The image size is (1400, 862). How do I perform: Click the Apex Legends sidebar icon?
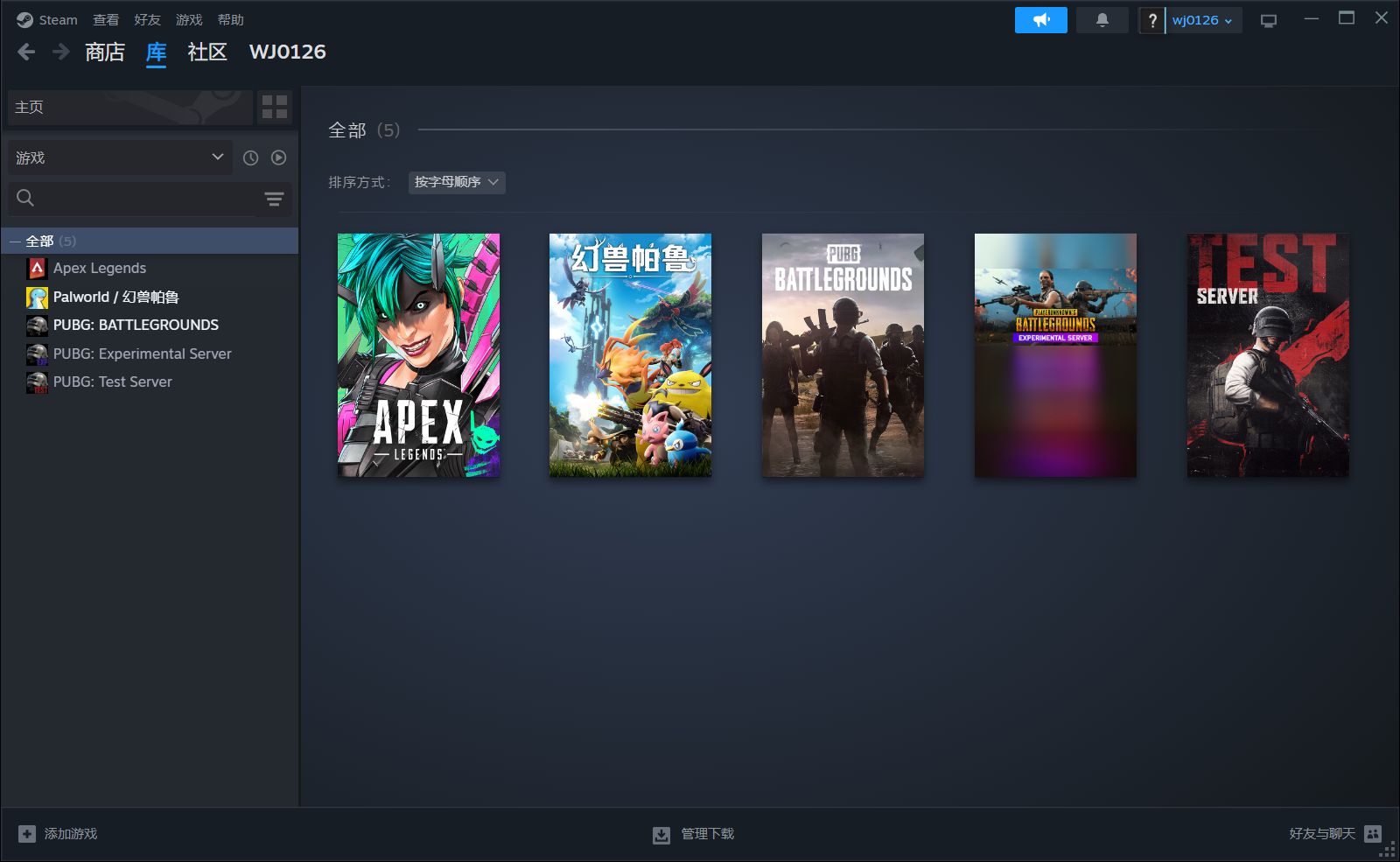click(37, 269)
